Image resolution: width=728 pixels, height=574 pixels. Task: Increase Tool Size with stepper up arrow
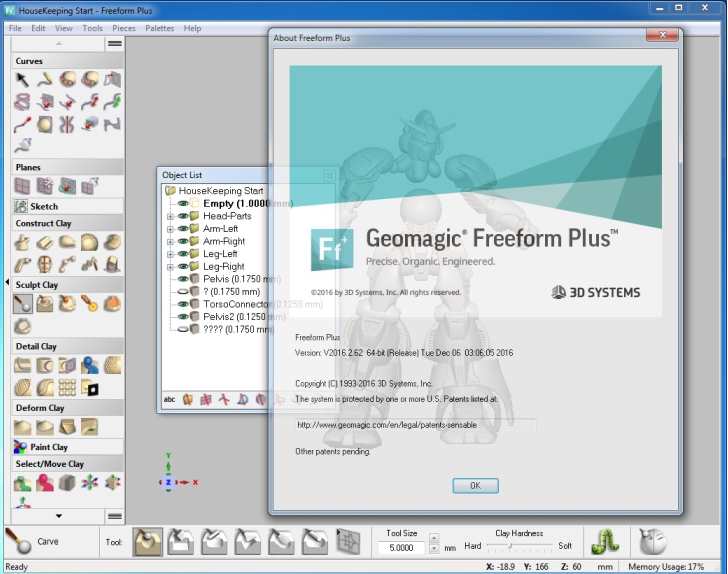[434, 539]
